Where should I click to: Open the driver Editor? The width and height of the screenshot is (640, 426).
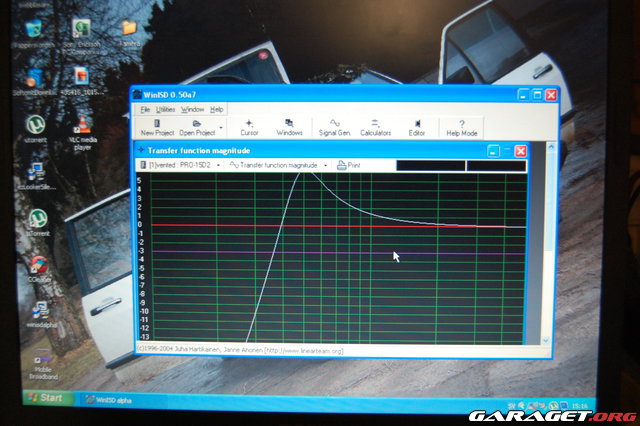417,126
